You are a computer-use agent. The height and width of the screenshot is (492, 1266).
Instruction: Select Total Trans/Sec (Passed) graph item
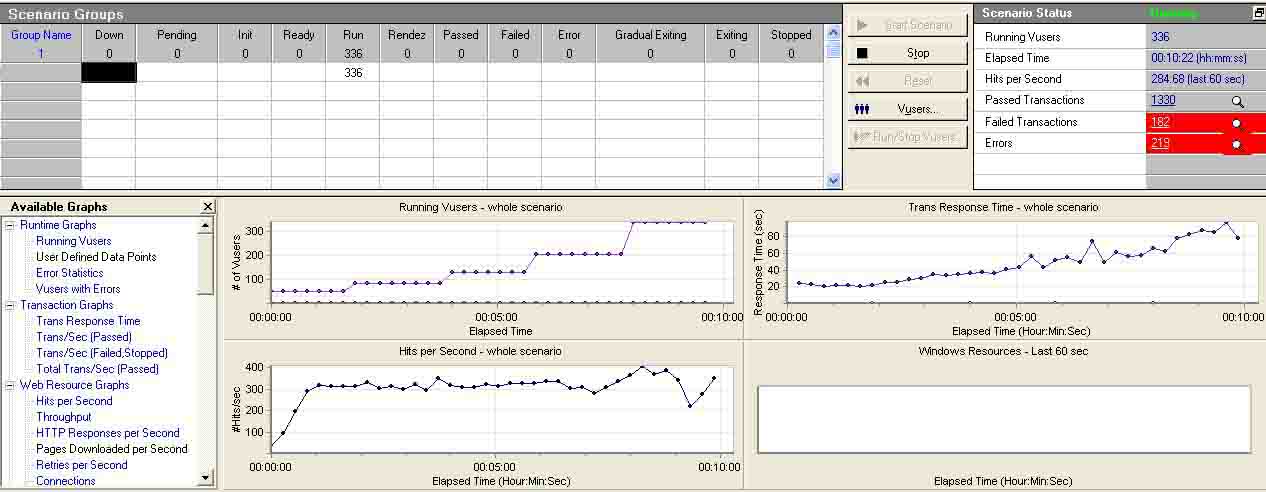tap(98, 369)
